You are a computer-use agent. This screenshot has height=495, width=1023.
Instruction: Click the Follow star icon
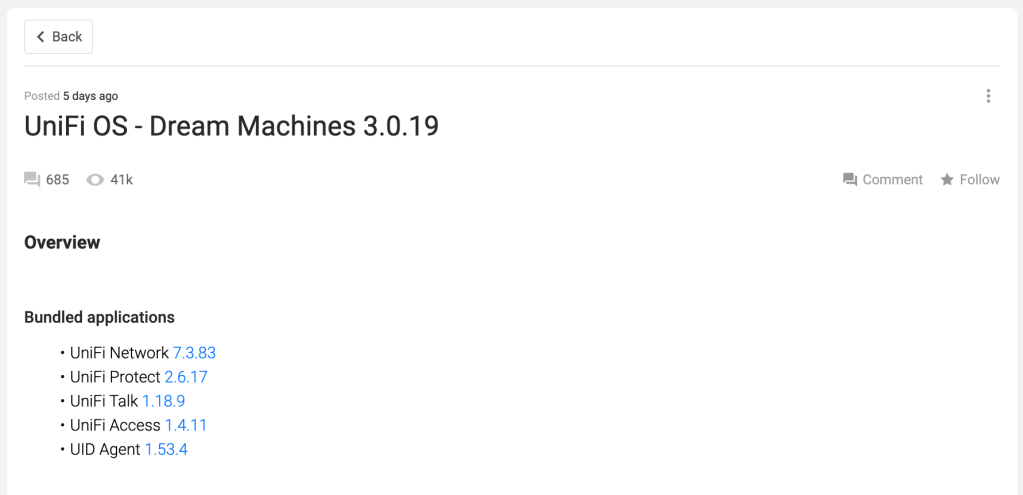(x=946, y=180)
